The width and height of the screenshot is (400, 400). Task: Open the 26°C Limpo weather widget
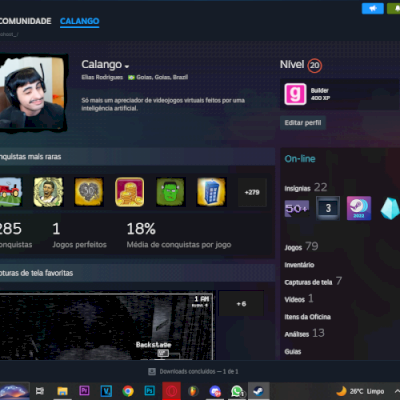click(360, 391)
